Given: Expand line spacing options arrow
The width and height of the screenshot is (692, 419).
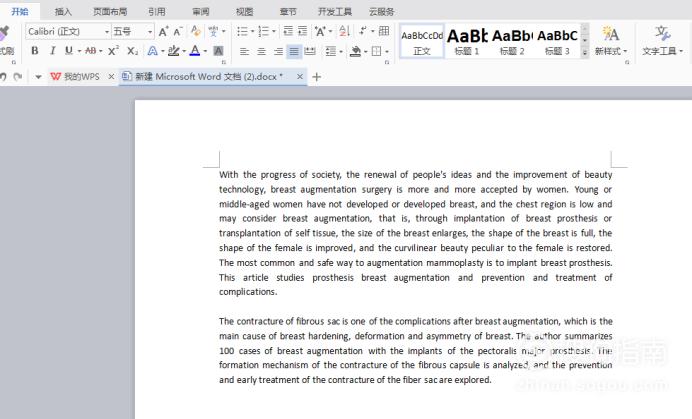Looking at the screenshot, I should click(x=341, y=52).
